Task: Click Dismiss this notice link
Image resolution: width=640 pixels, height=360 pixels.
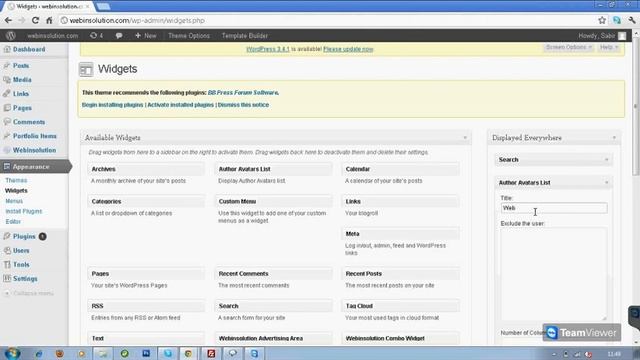Action: [x=243, y=105]
